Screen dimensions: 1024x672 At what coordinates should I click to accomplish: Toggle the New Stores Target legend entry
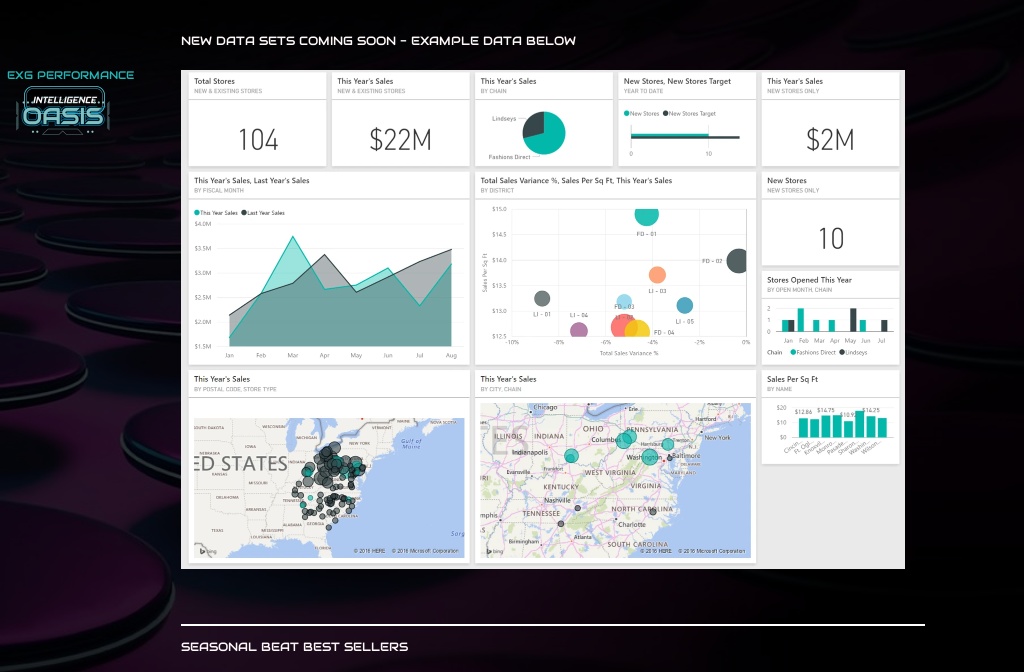click(690, 114)
